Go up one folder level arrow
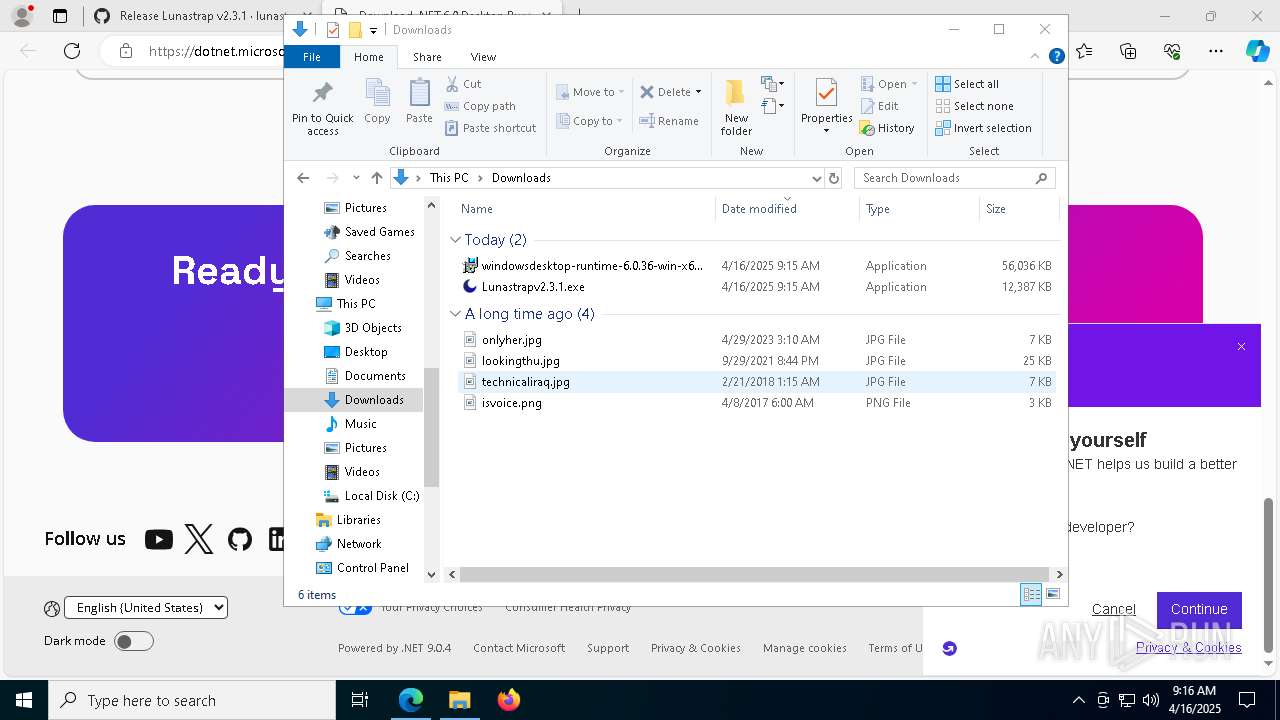 pos(376,178)
